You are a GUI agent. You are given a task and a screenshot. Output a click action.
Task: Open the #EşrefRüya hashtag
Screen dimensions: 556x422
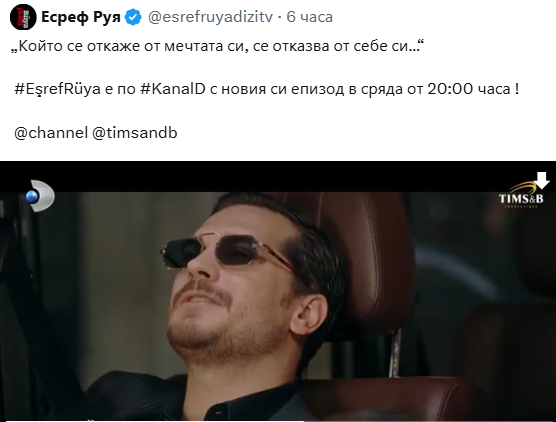[x=58, y=89]
